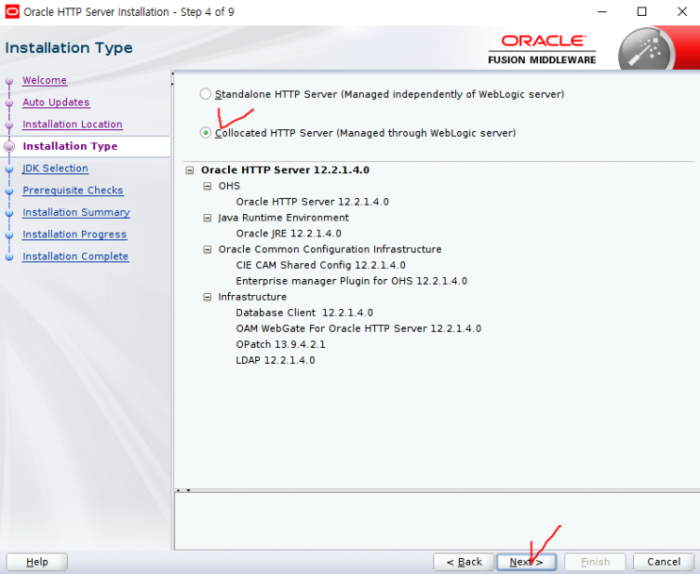This screenshot has height=574, width=700.
Task: Go to the Auto Updates step
Action: (x=56, y=102)
